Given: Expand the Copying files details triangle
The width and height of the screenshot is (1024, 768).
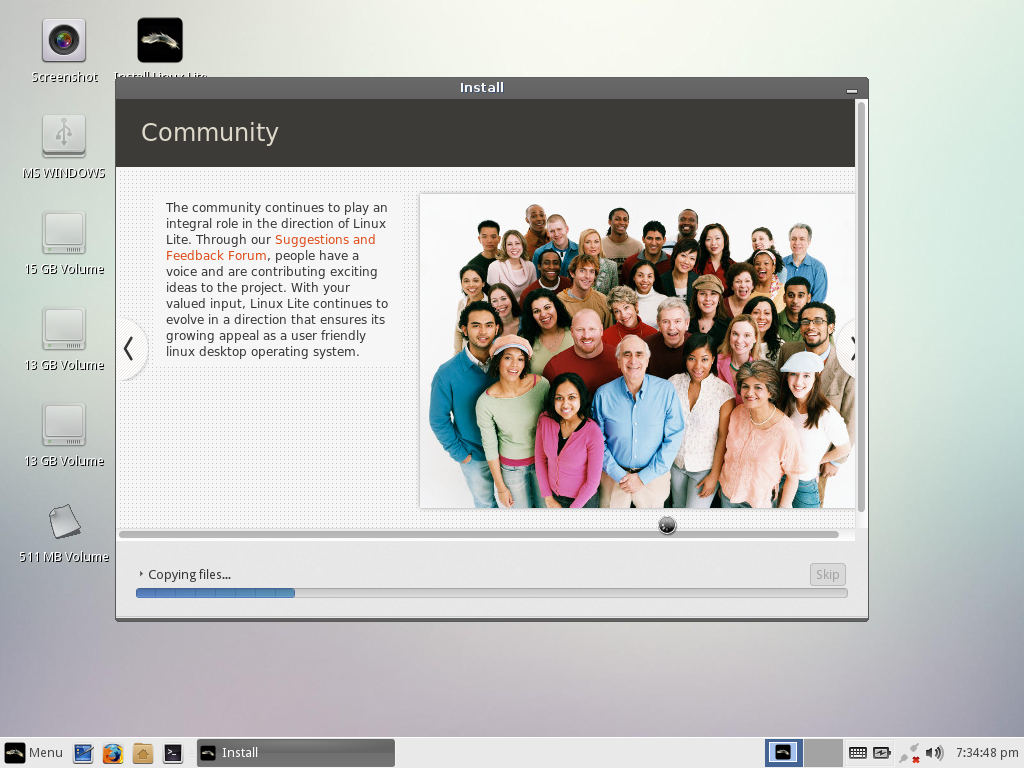Looking at the screenshot, I should [x=141, y=574].
